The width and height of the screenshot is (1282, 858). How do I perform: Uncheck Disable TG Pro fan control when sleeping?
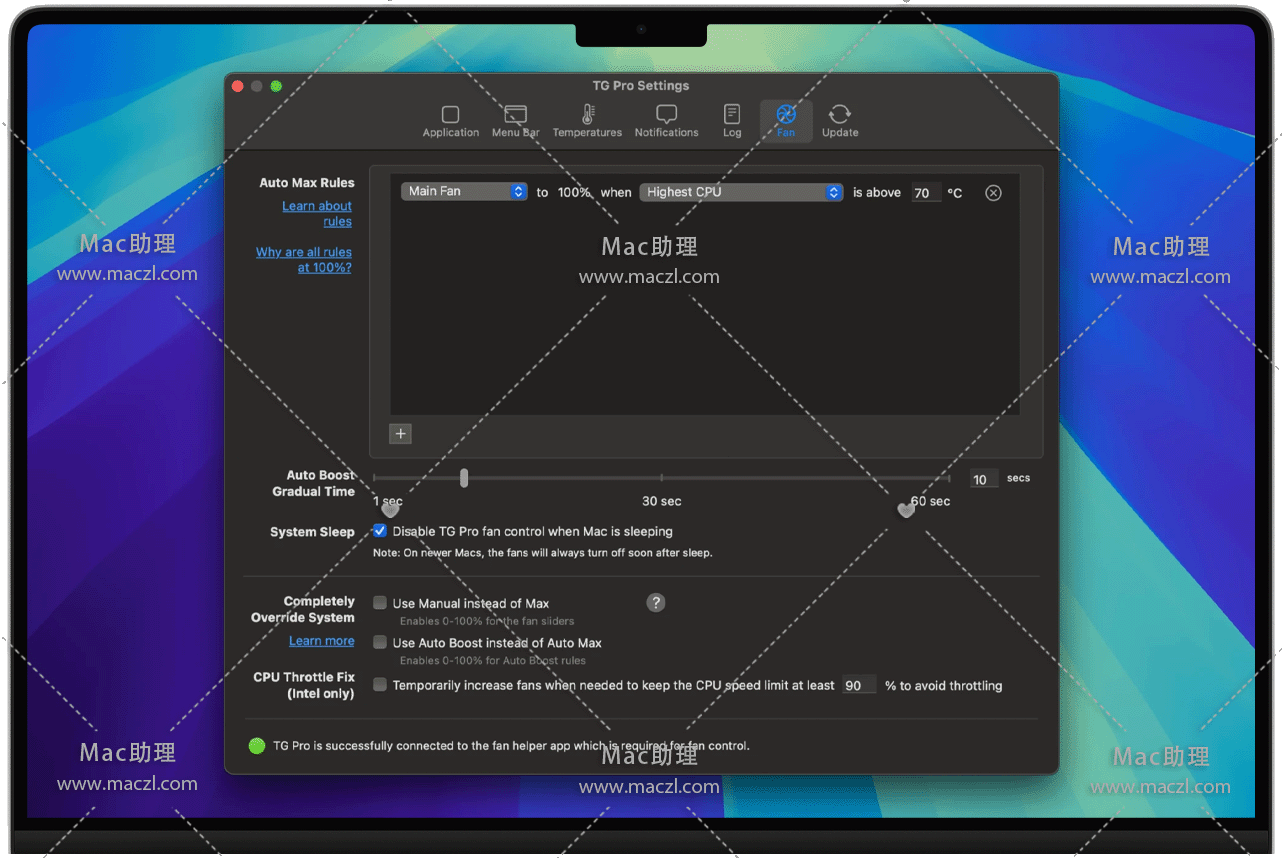click(x=380, y=531)
